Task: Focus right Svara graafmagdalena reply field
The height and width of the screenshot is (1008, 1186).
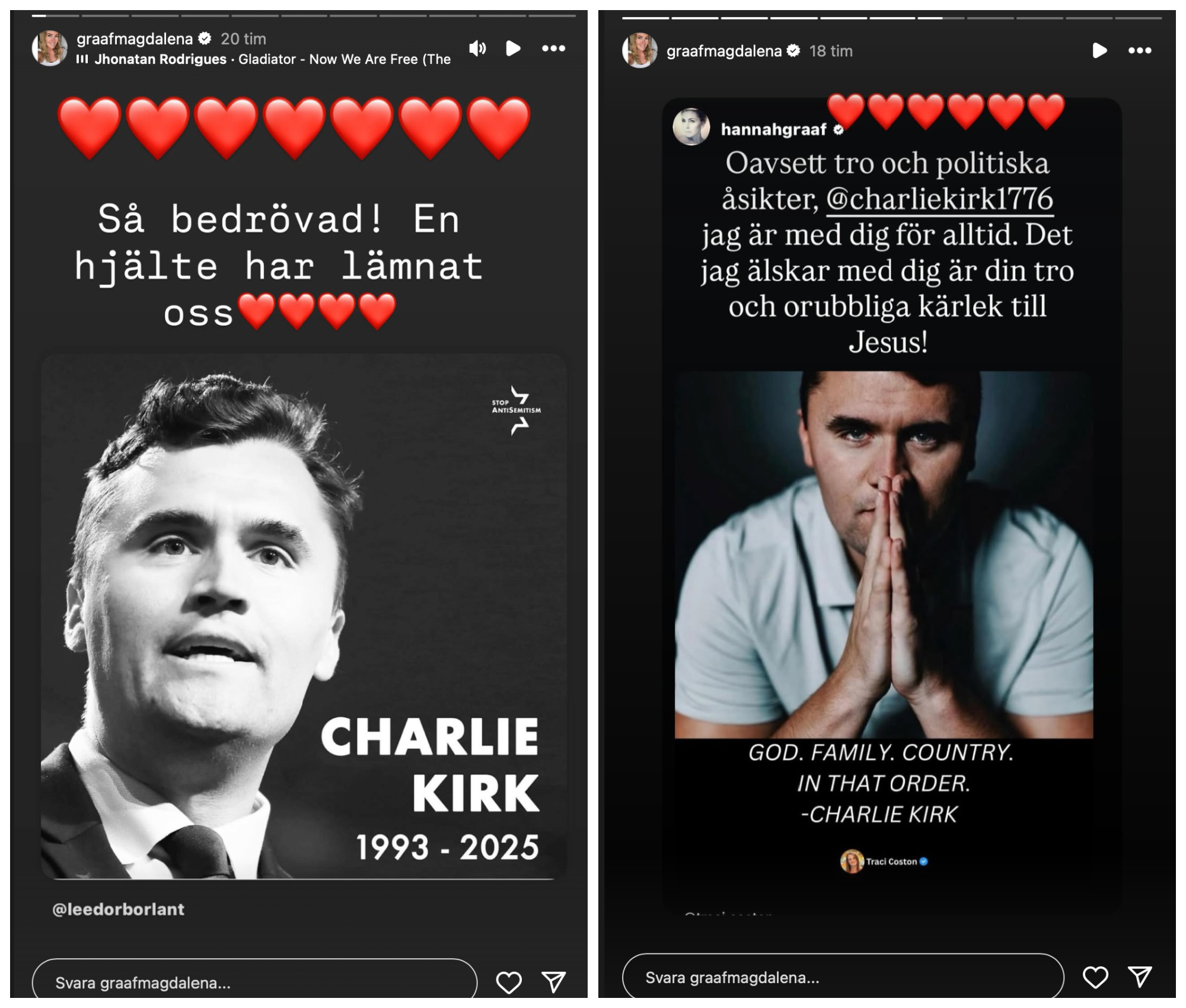Action: pyautogui.click(x=843, y=977)
